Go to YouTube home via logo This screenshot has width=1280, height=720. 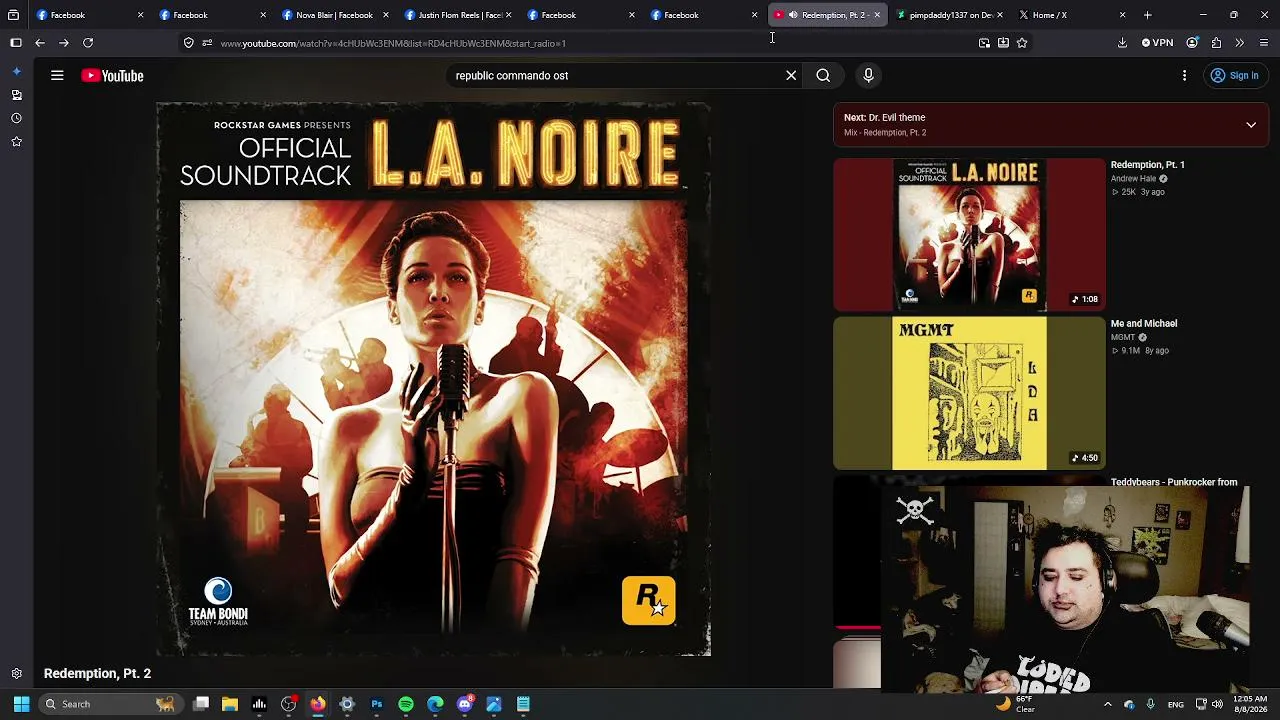(112, 76)
